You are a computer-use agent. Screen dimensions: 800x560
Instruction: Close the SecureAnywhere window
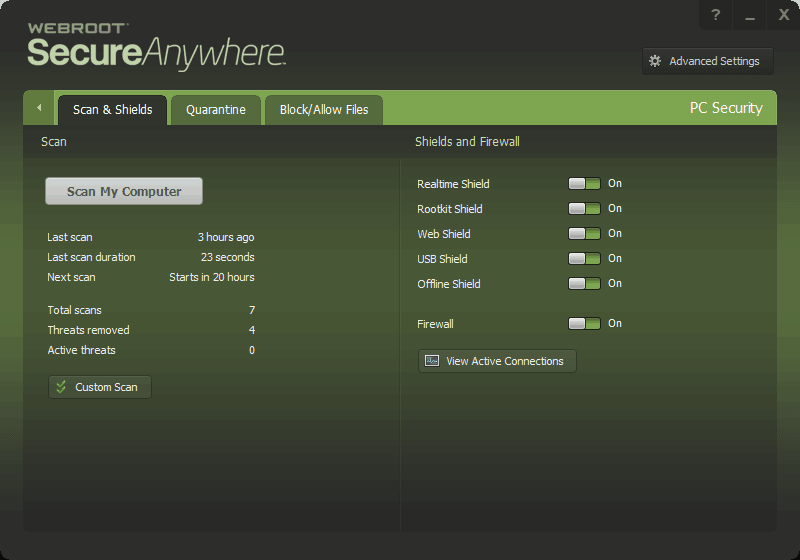[784, 15]
